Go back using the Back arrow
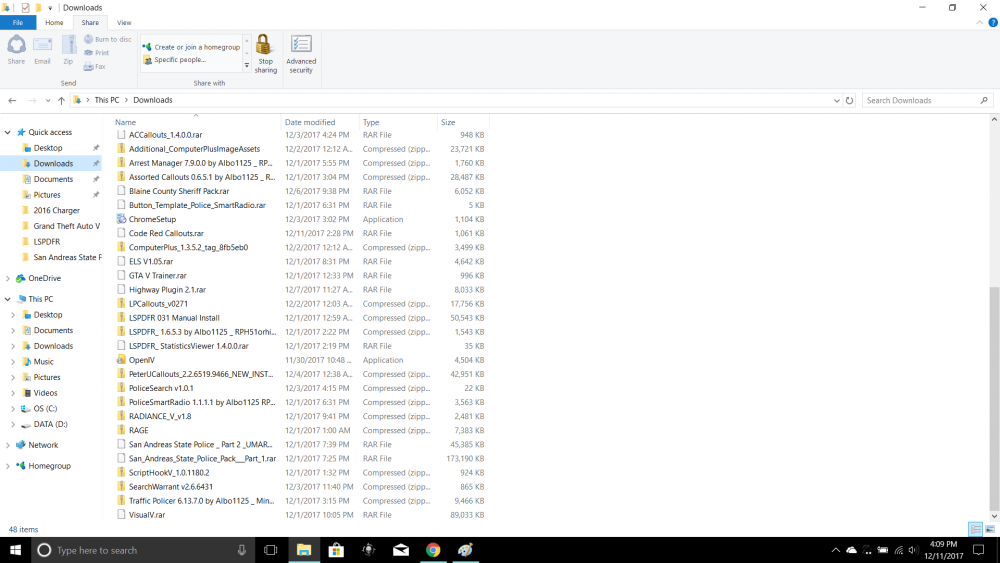1000x563 pixels. click(12, 100)
